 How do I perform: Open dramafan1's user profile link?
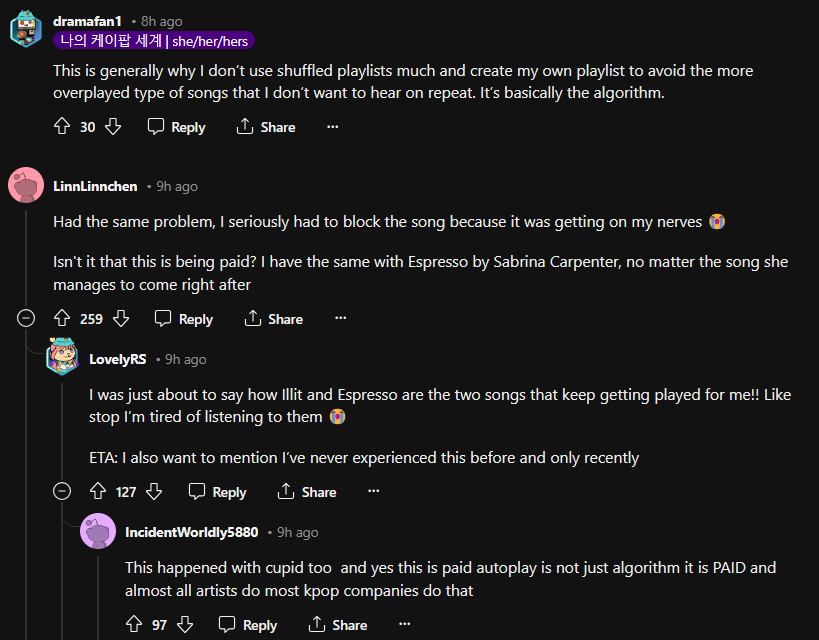pos(86,21)
